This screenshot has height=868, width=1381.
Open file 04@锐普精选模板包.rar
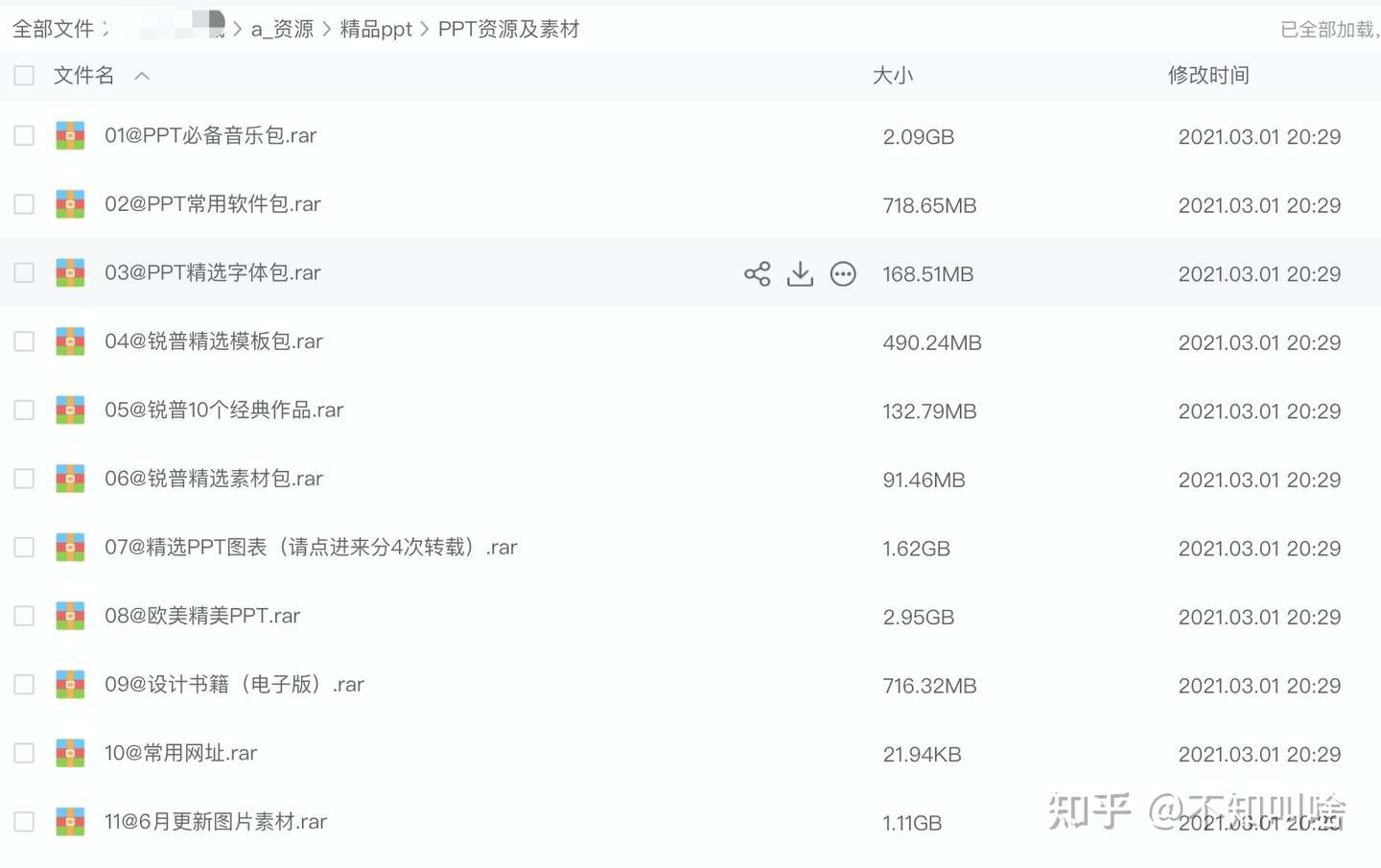[x=214, y=341]
